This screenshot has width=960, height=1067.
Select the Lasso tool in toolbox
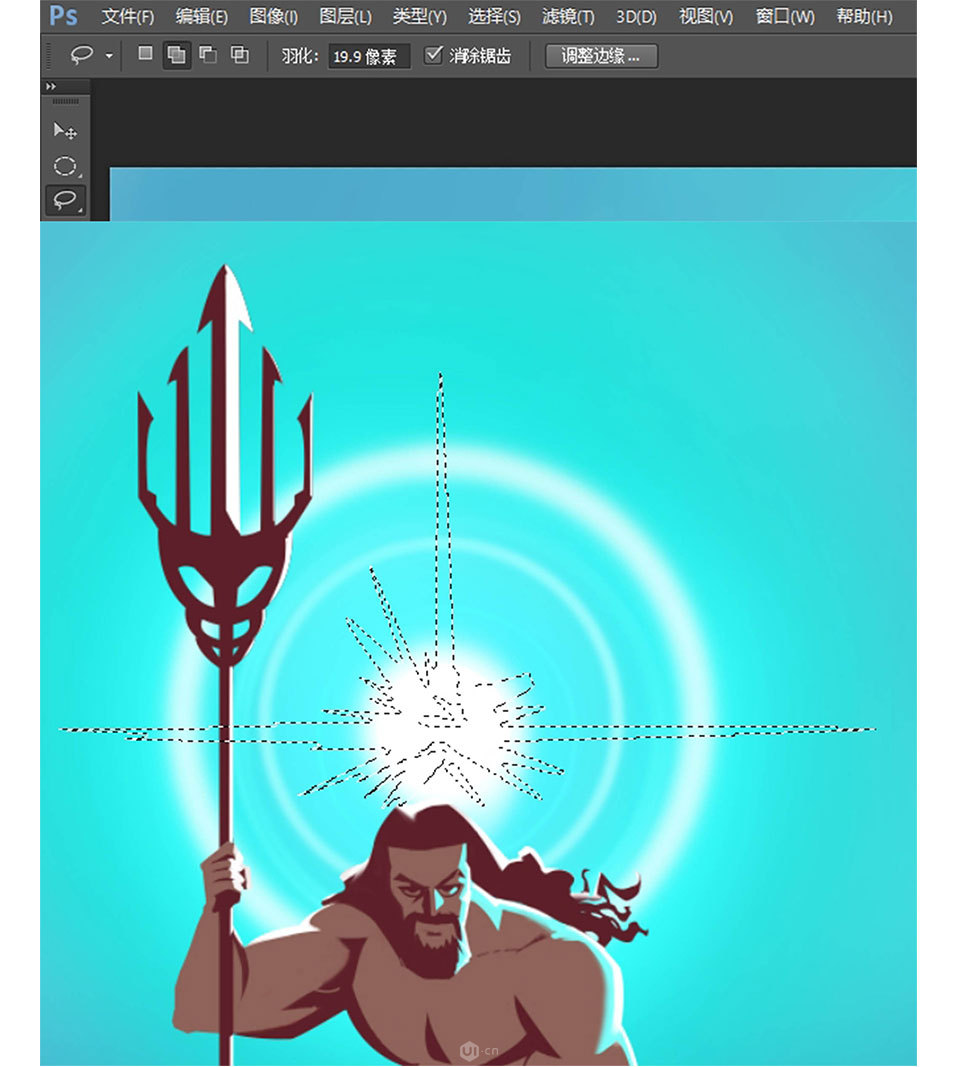click(x=65, y=200)
